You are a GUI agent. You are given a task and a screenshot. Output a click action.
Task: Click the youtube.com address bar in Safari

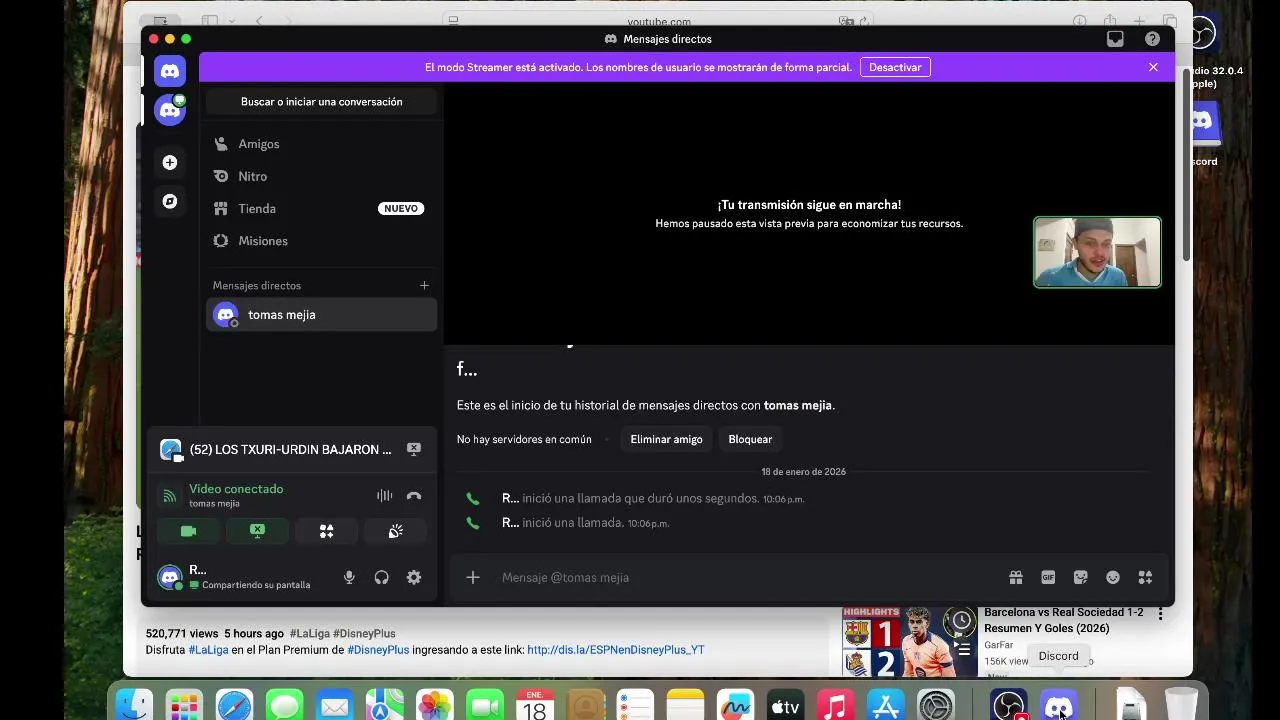(x=659, y=21)
